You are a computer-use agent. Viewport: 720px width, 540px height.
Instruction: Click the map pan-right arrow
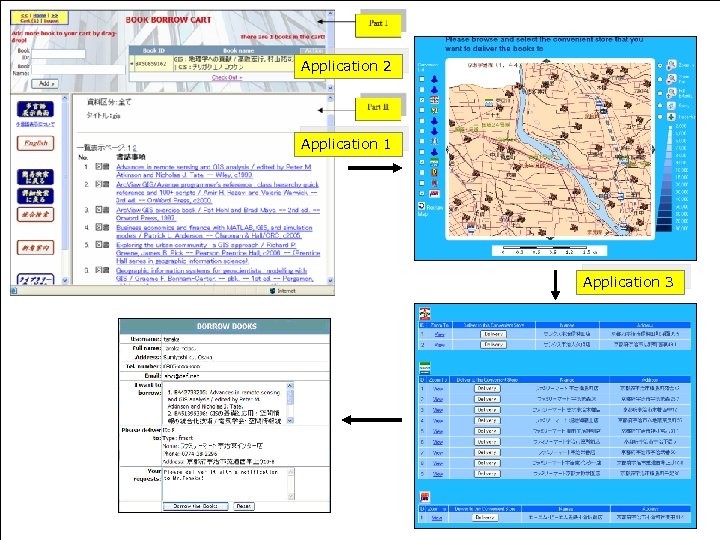point(652,149)
